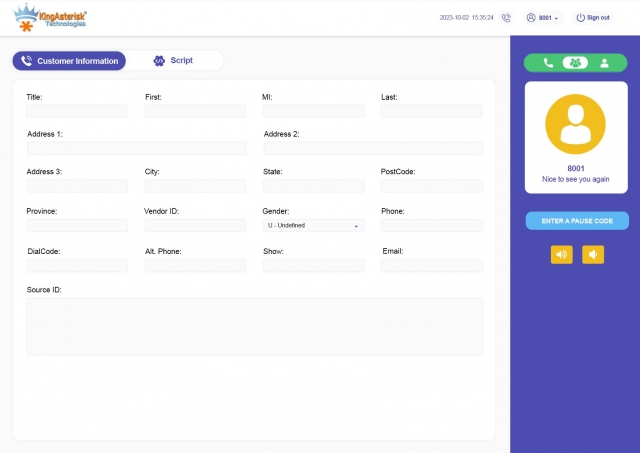This screenshot has height=453, width=640.
Task: Click the yellow agent avatar picture
Action: point(576,124)
